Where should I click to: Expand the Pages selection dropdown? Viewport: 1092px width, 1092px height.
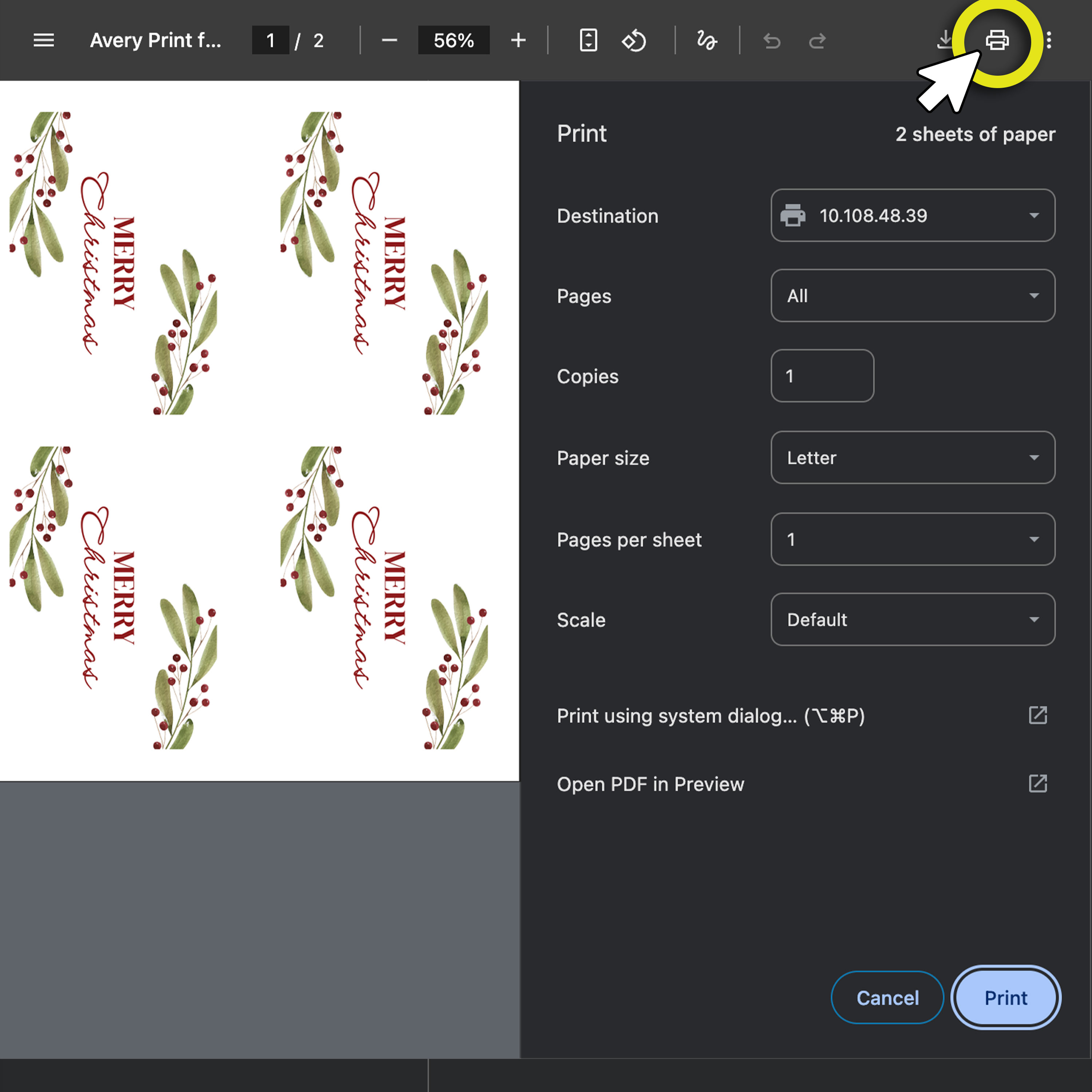912,296
